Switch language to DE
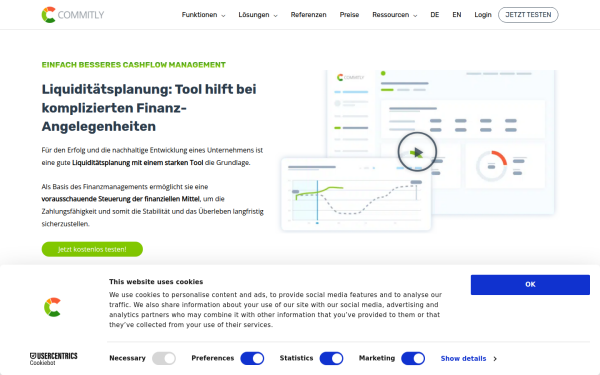The image size is (600, 375). click(x=435, y=15)
